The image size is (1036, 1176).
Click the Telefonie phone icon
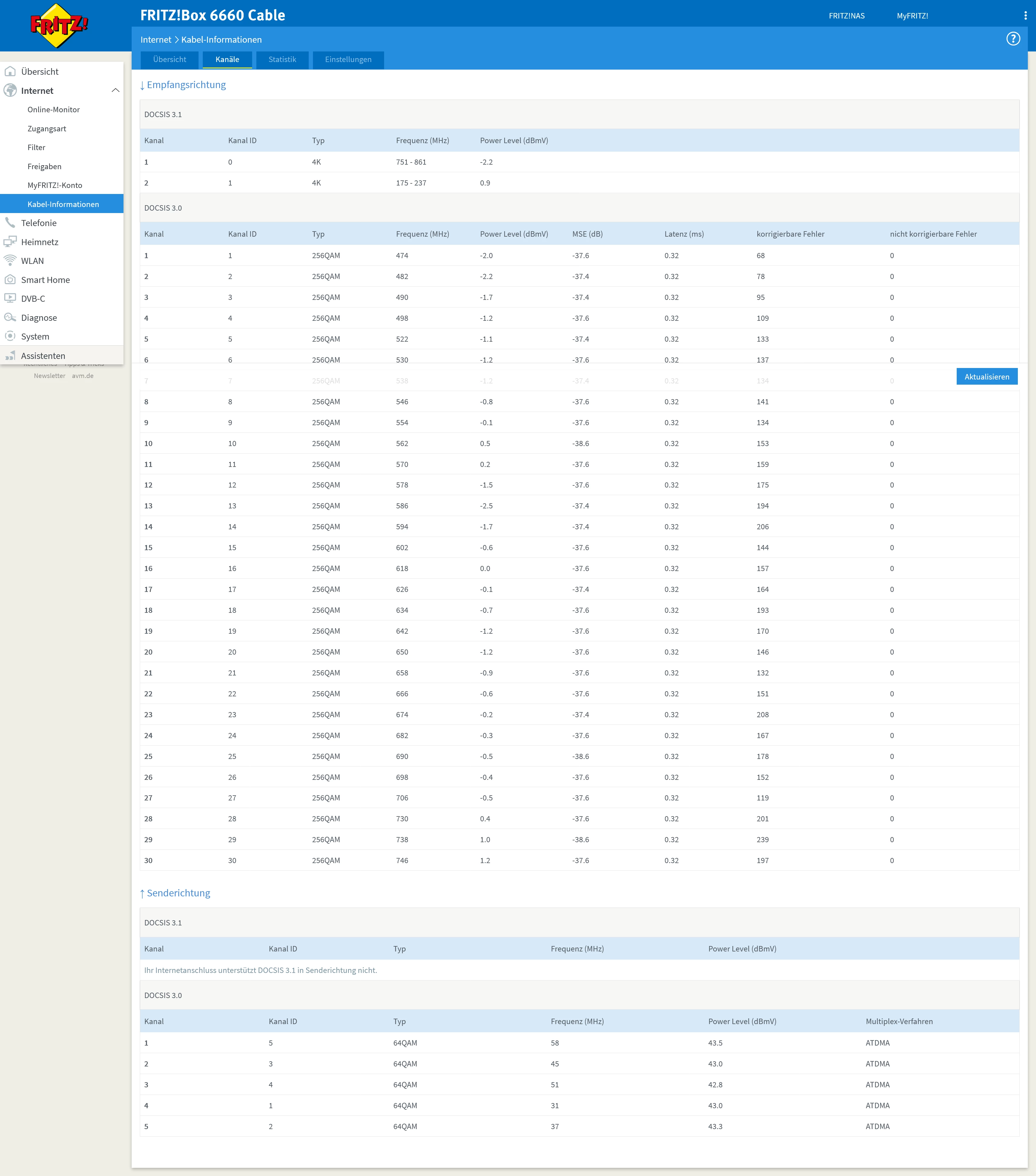click(x=10, y=223)
